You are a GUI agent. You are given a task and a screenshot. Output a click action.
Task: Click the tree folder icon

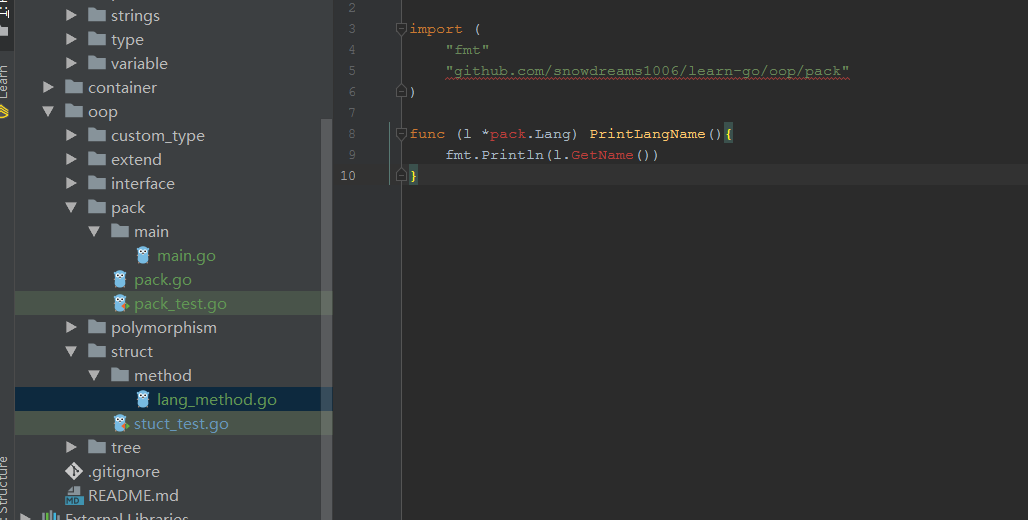(x=97, y=447)
